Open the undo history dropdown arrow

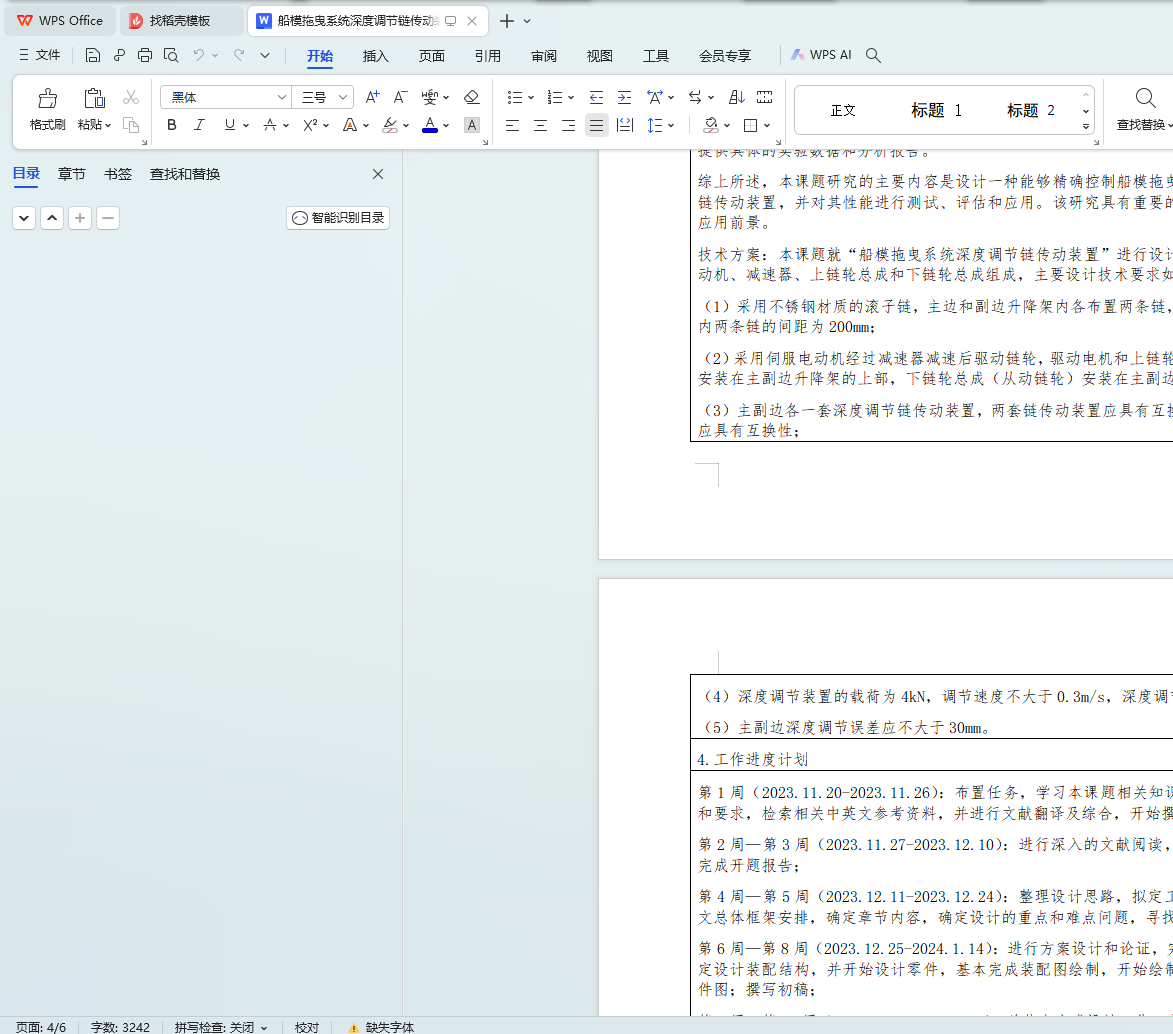215,55
